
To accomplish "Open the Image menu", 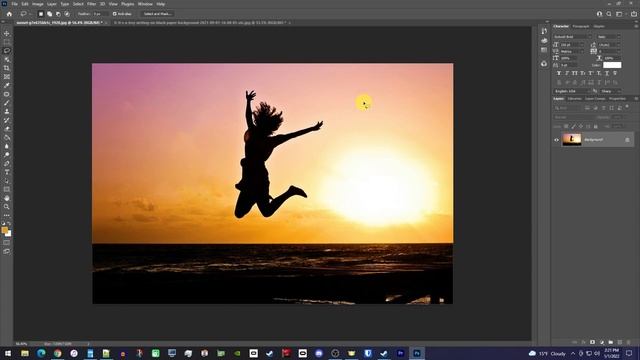I will tap(38, 4).
